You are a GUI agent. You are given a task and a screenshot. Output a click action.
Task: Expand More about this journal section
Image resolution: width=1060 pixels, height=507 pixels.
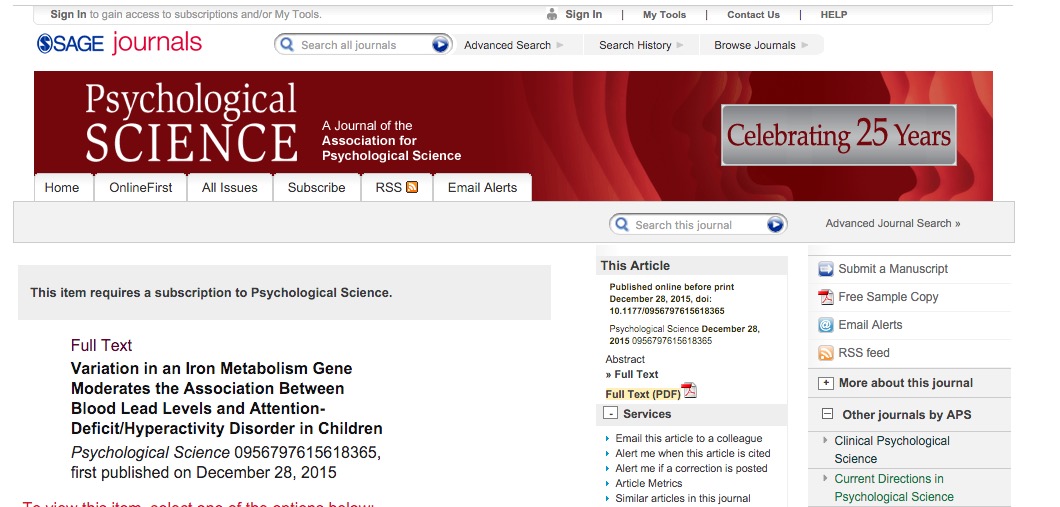(x=825, y=383)
